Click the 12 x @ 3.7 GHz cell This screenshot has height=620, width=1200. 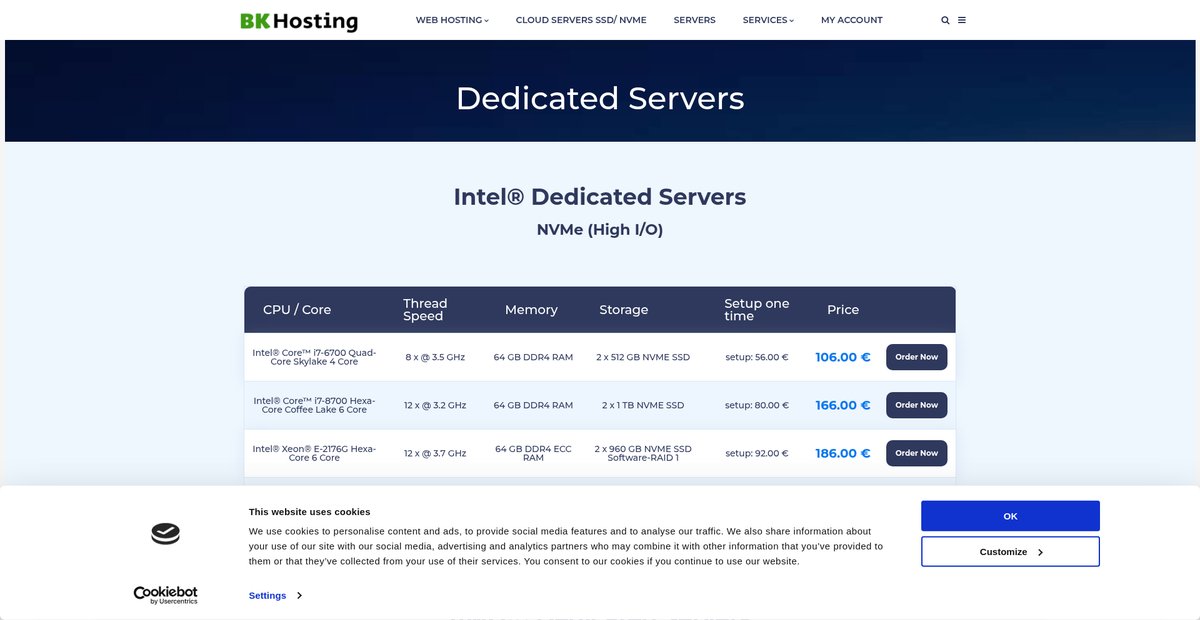point(435,453)
